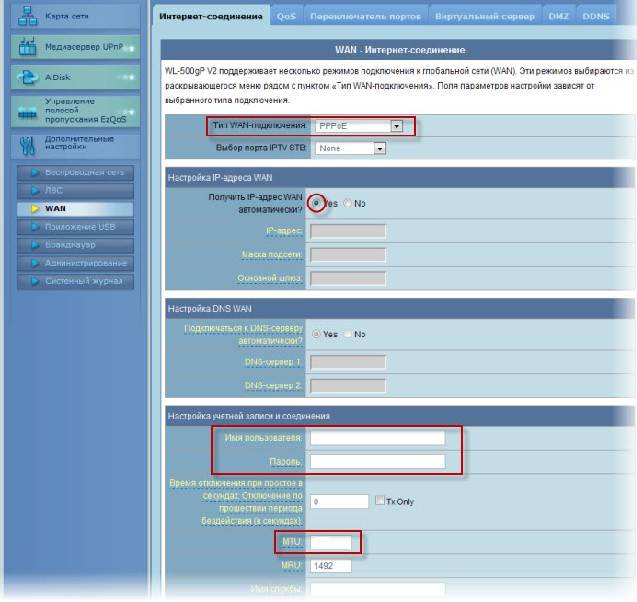Screen dimensions: 637x602
Task: Select Yes for automatic DNS server connection
Action: (316, 333)
